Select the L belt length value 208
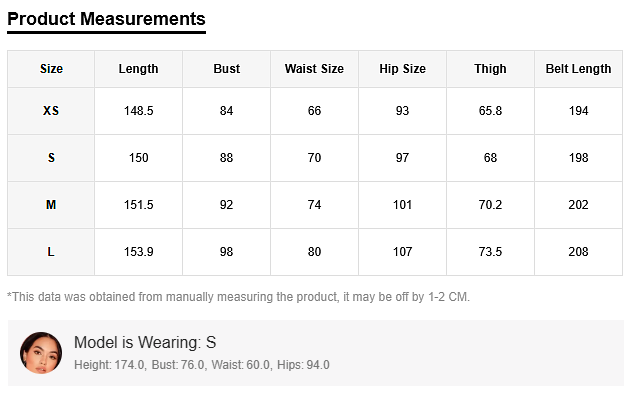 pos(578,252)
